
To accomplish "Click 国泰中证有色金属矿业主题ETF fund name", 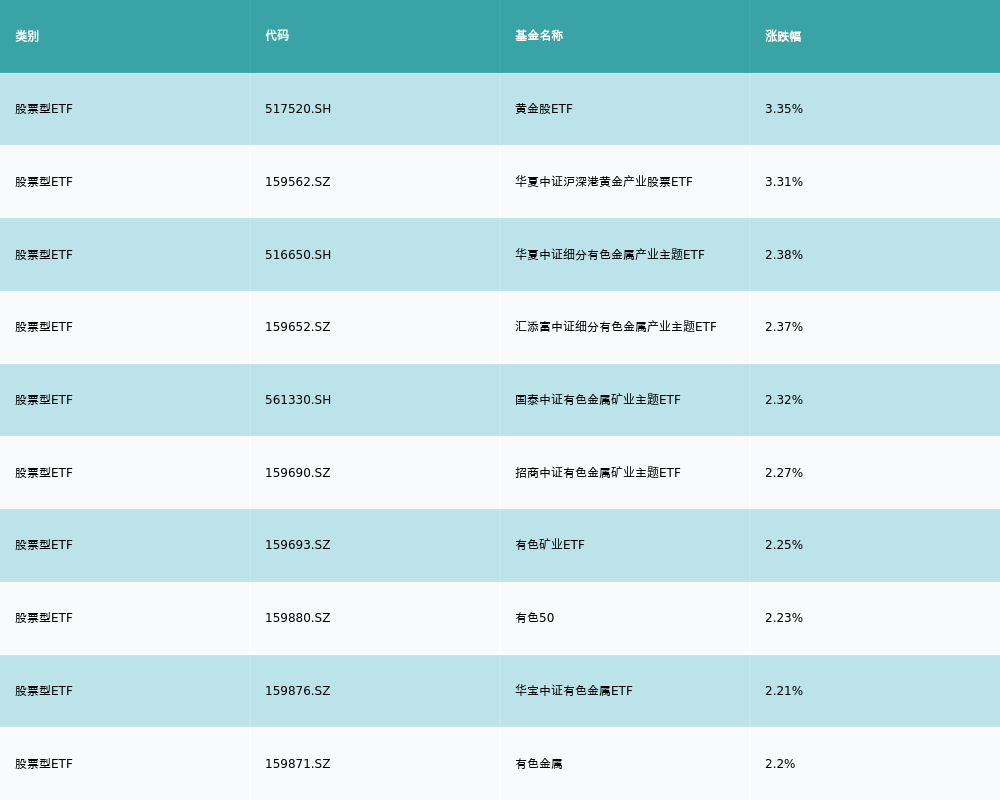I will (x=598, y=400).
